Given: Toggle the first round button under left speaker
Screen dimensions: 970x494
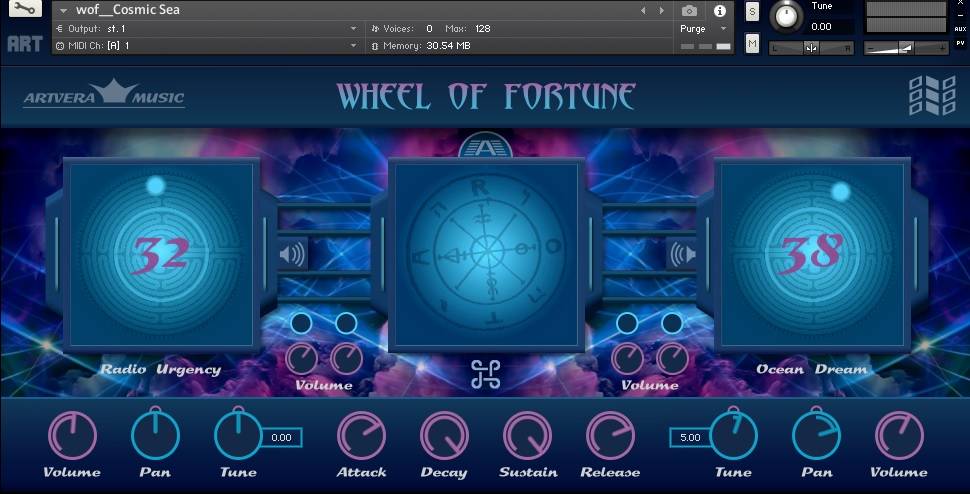Looking at the screenshot, I should pos(301,323).
